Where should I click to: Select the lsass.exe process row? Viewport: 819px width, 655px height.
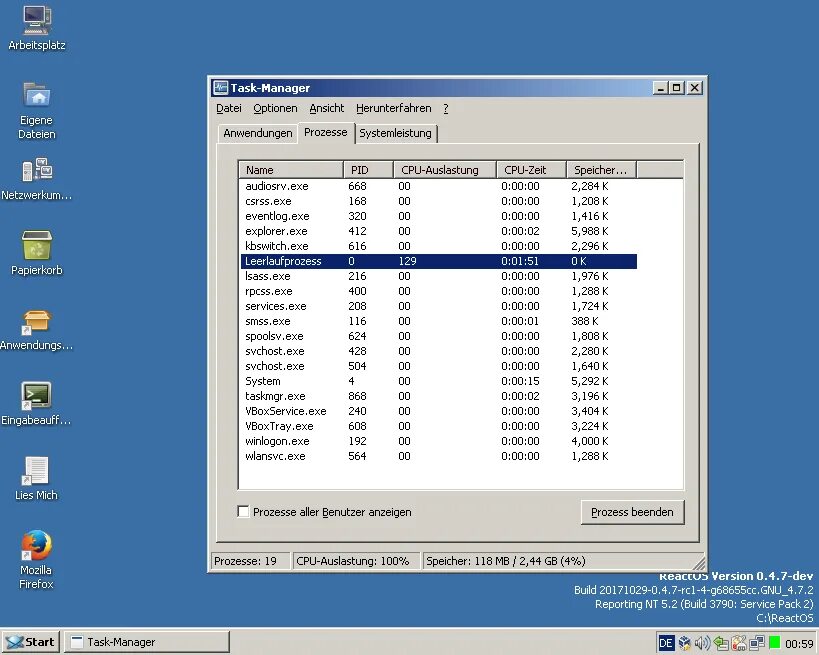(x=439, y=276)
